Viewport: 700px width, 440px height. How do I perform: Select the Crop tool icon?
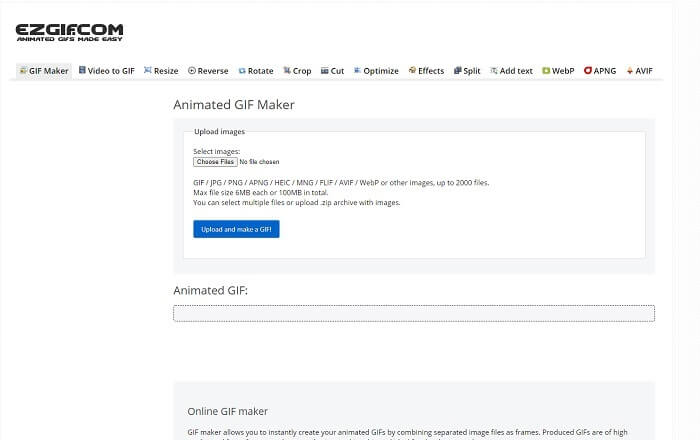tap(287, 71)
